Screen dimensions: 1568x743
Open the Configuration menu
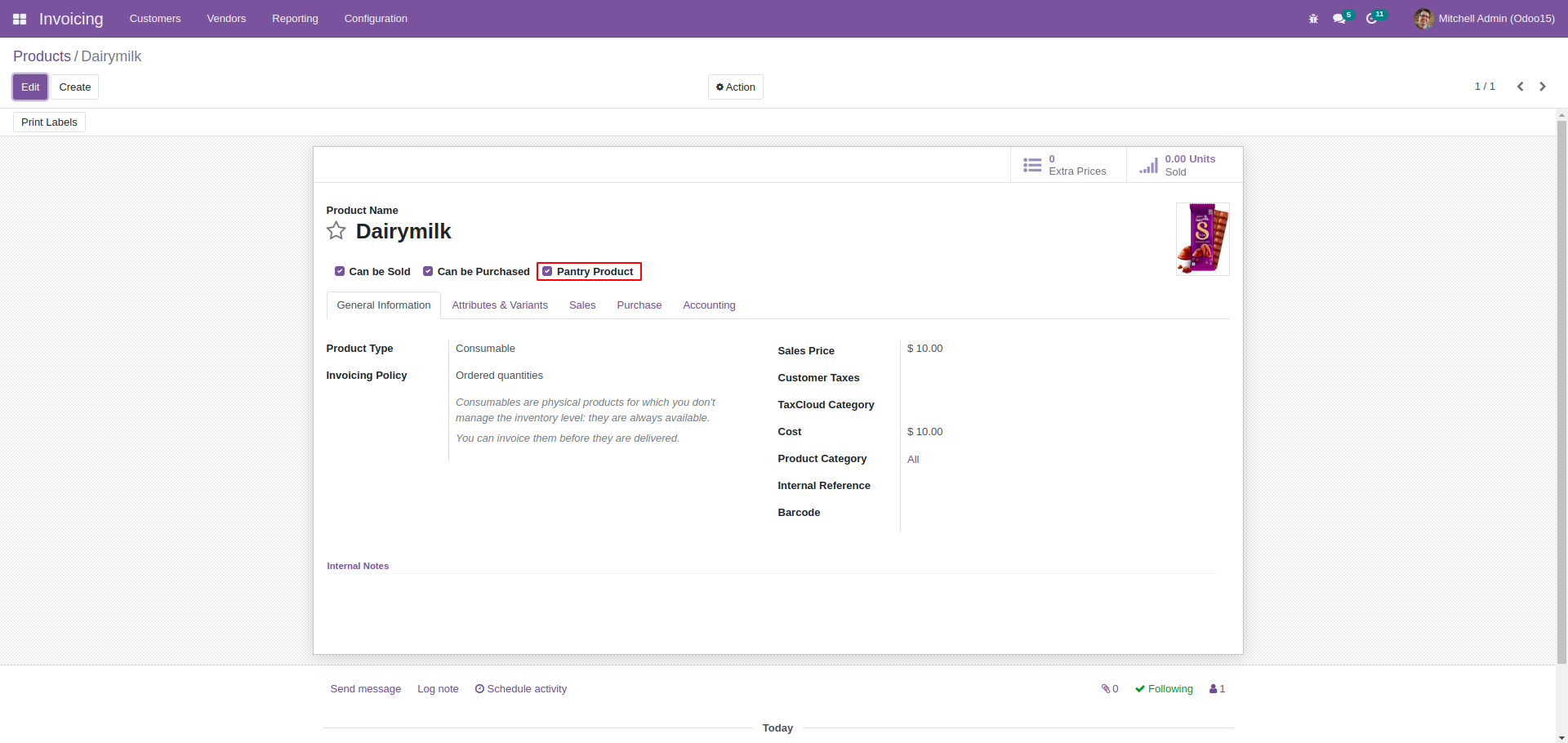376,19
